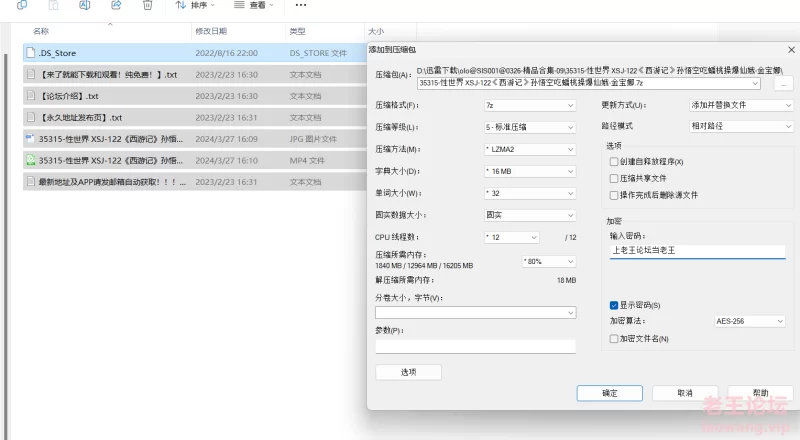Click the Rename icon in Explorer toolbar

85,5
